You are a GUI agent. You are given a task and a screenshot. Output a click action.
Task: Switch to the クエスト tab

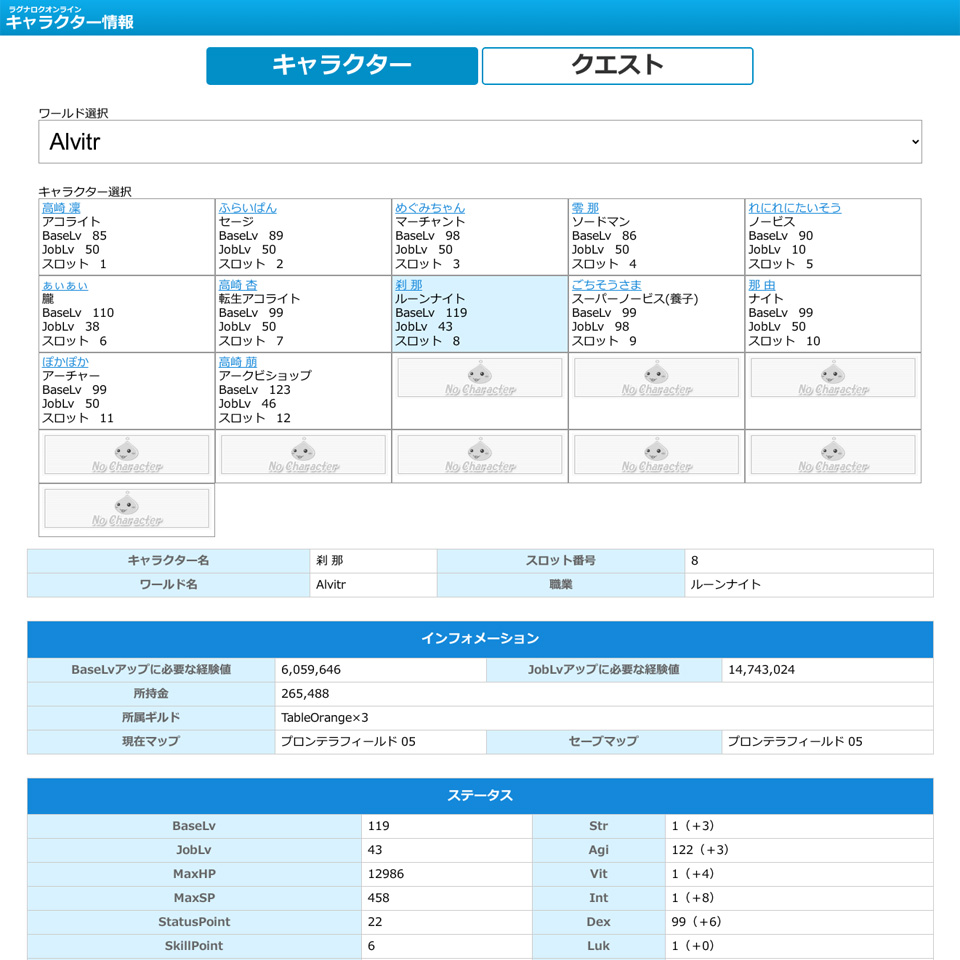tap(617, 66)
